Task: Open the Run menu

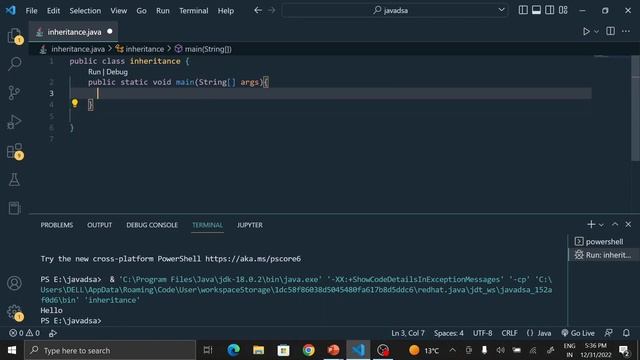Action: 162,11
